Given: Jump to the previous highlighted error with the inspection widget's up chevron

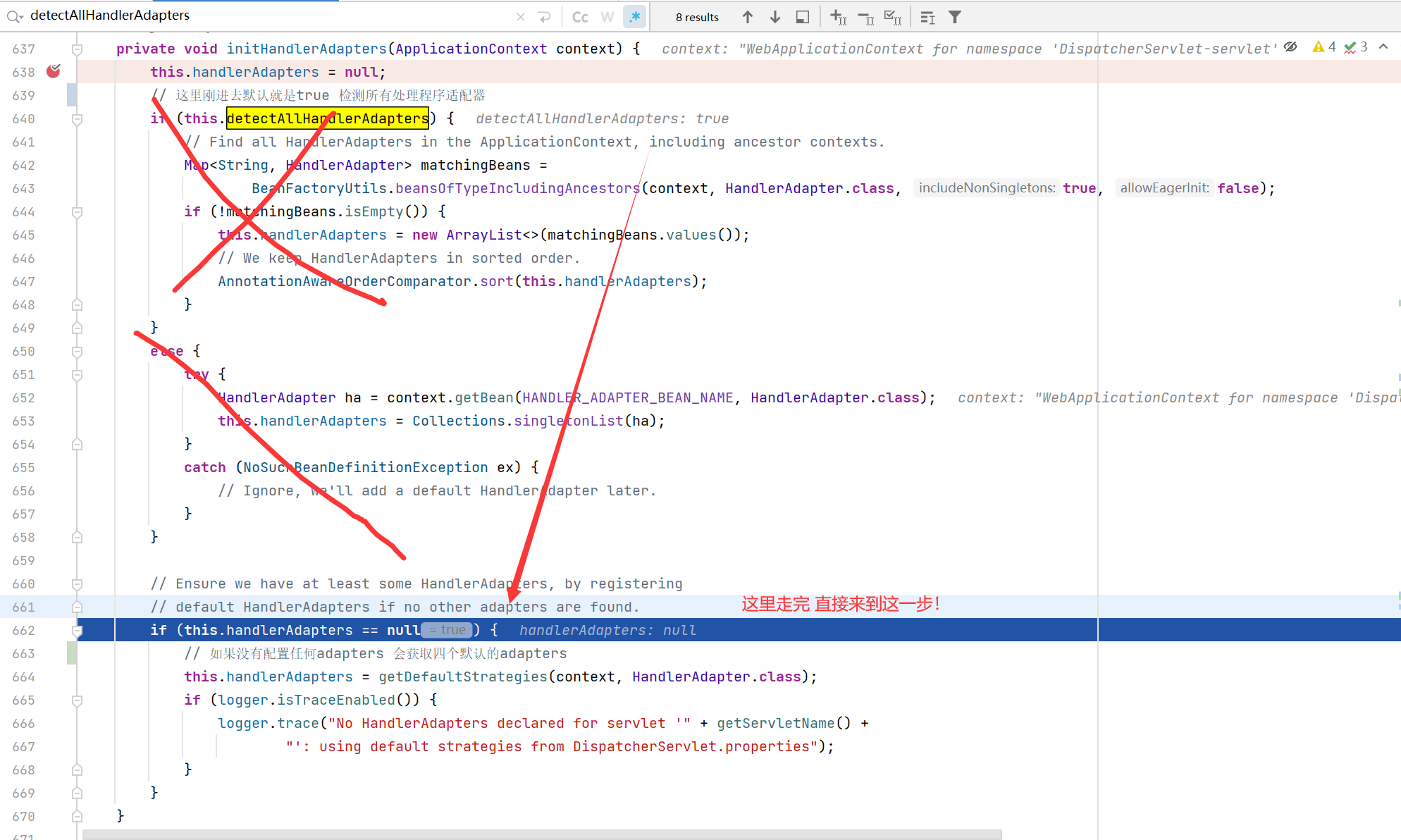Looking at the screenshot, I should pyautogui.click(x=1383, y=47).
